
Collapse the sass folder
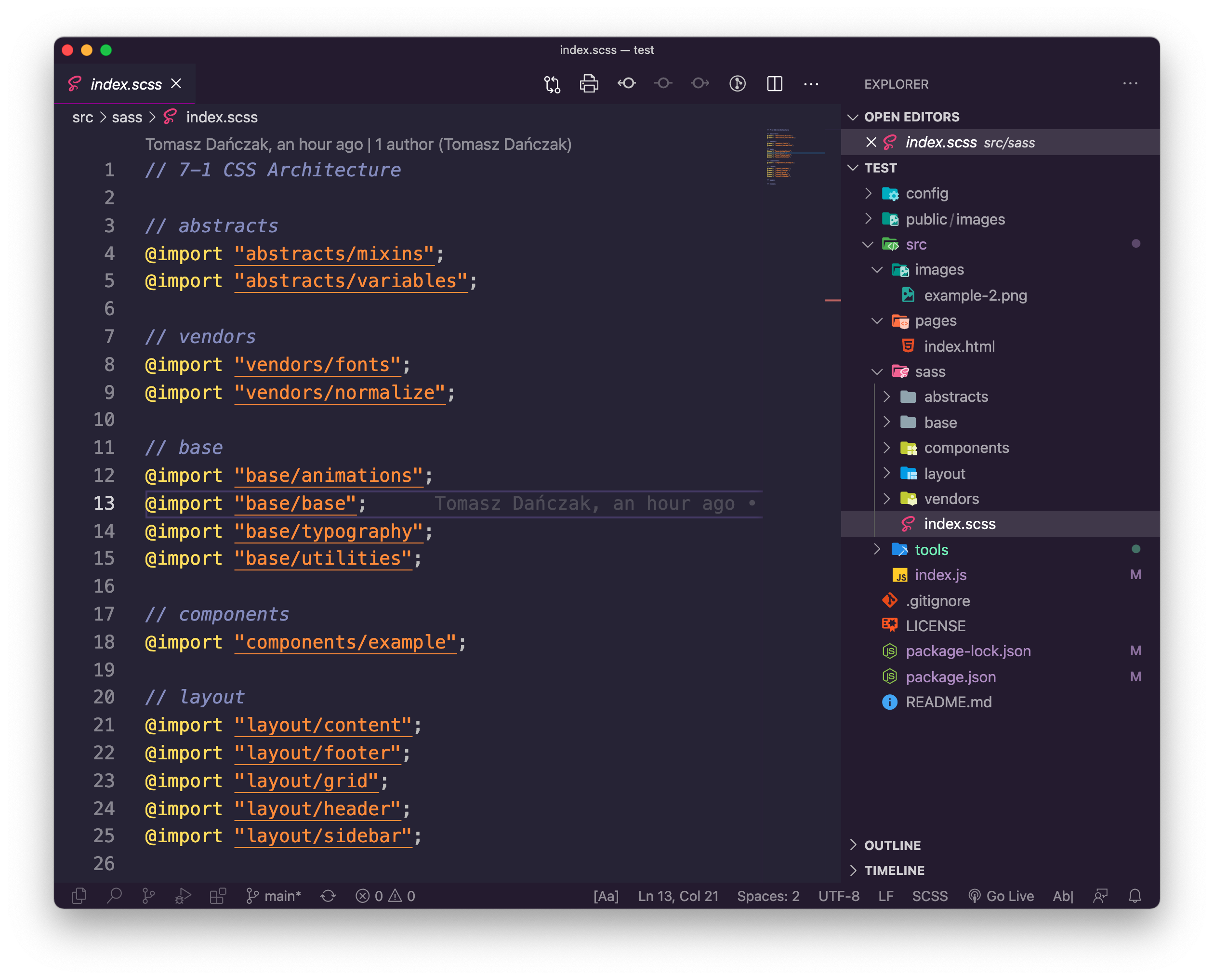click(x=1000, y=371)
